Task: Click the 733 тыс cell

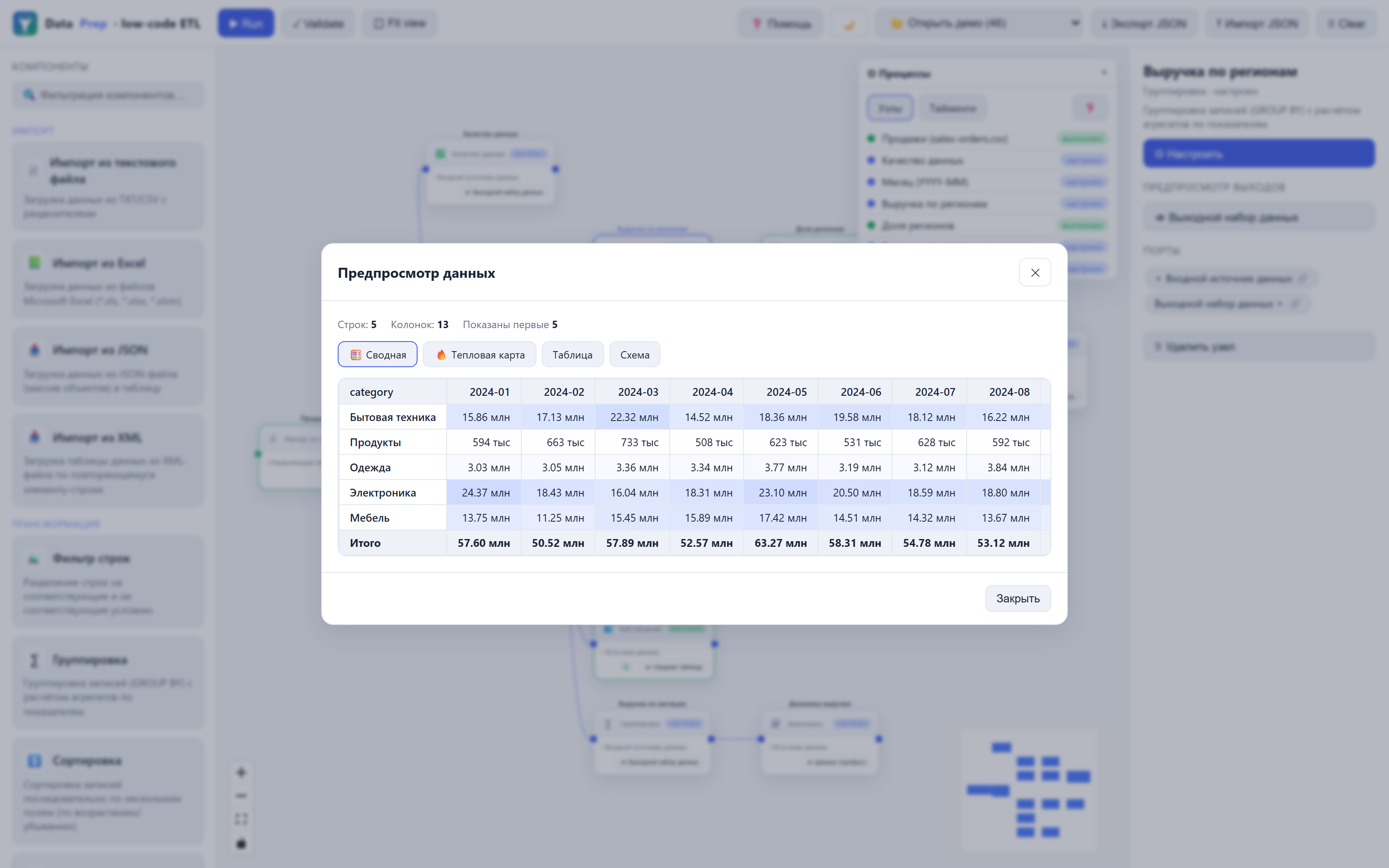Action: coord(632,442)
